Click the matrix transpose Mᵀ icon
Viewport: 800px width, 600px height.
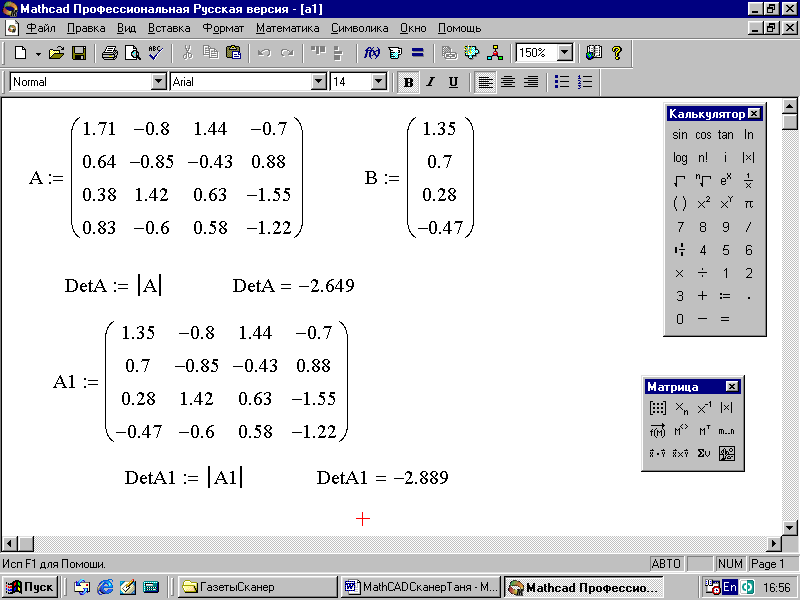click(x=704, y=431)
